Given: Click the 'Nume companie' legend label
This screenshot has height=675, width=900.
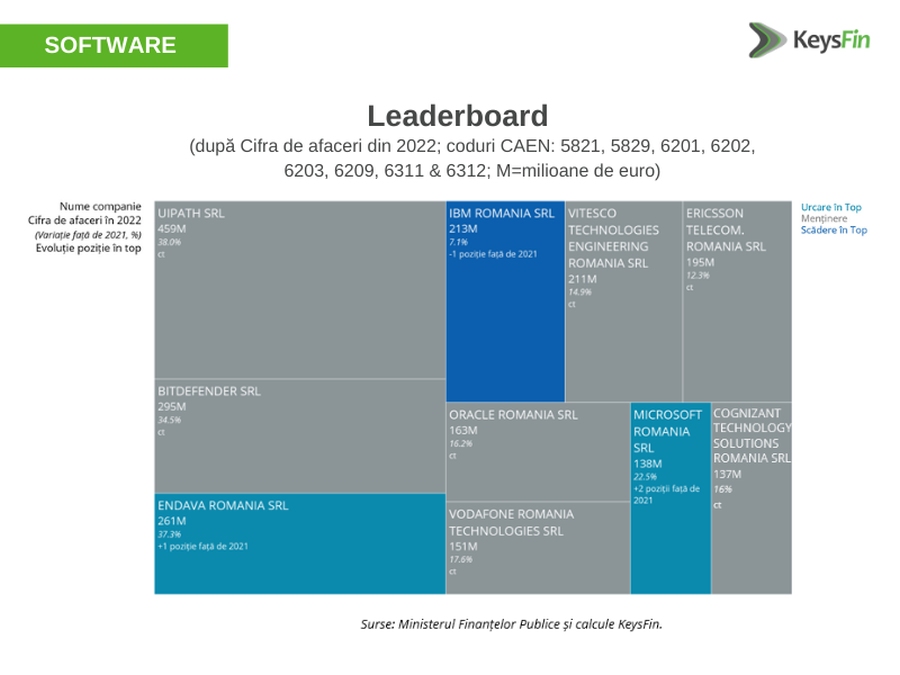Looking at the screenshot, I should tap(100, 207).
